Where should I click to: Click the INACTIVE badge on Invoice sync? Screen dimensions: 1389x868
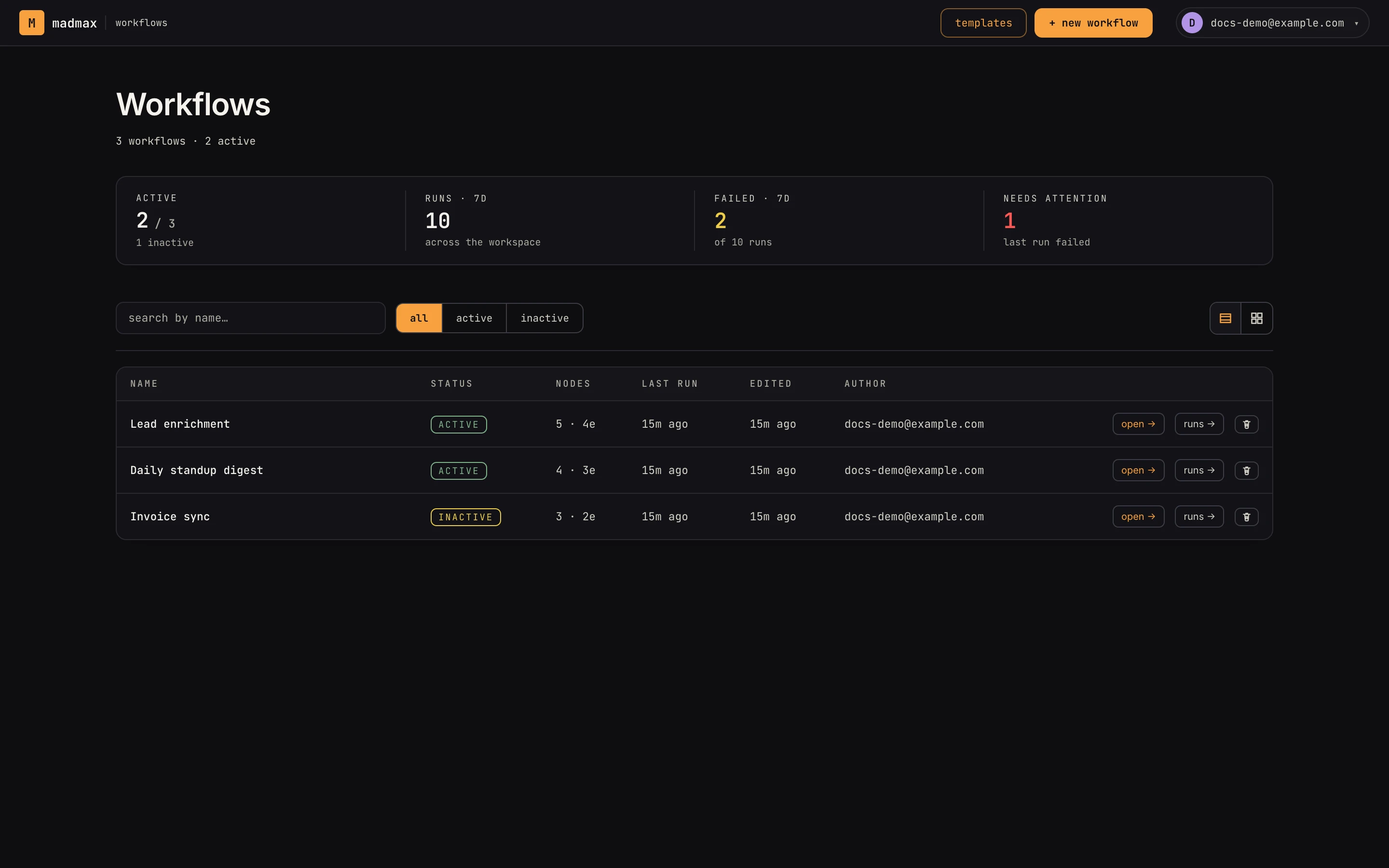click(x=465, y=517)
